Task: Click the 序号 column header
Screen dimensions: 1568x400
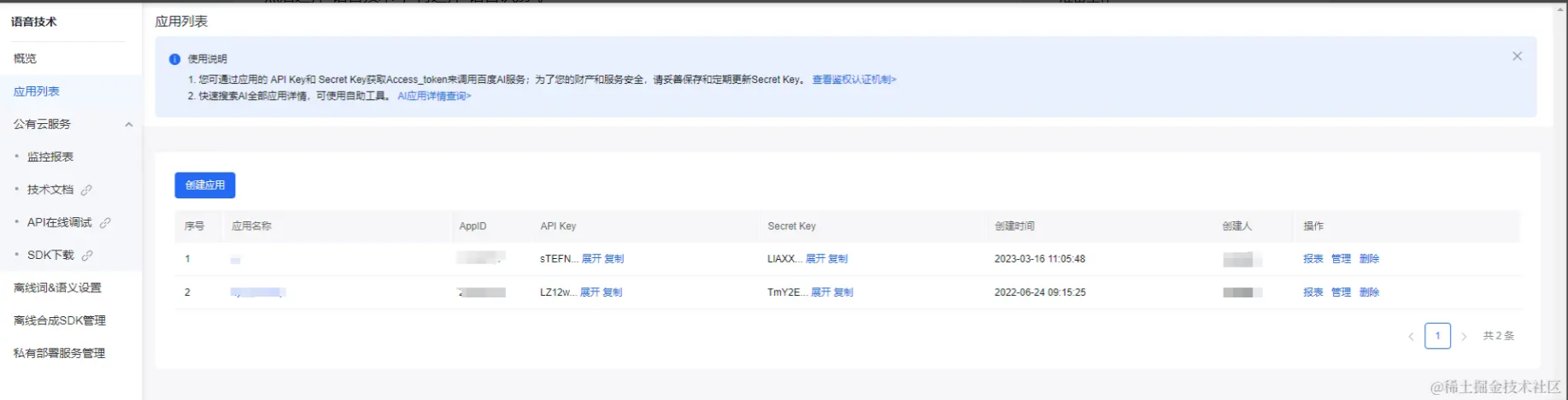Action: click(x=194, y=226)
